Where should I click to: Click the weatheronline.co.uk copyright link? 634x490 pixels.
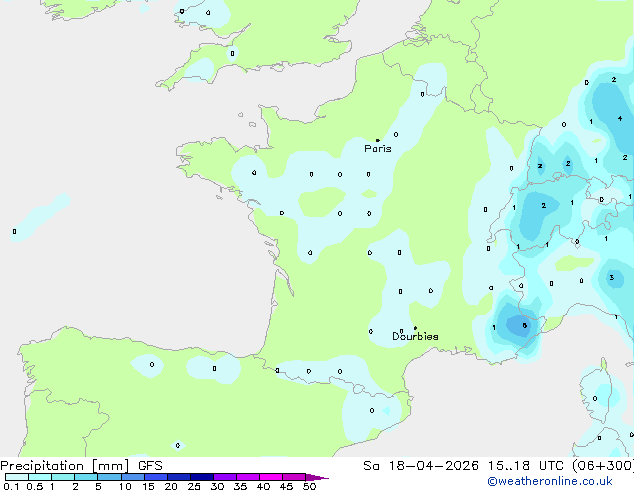550,481
